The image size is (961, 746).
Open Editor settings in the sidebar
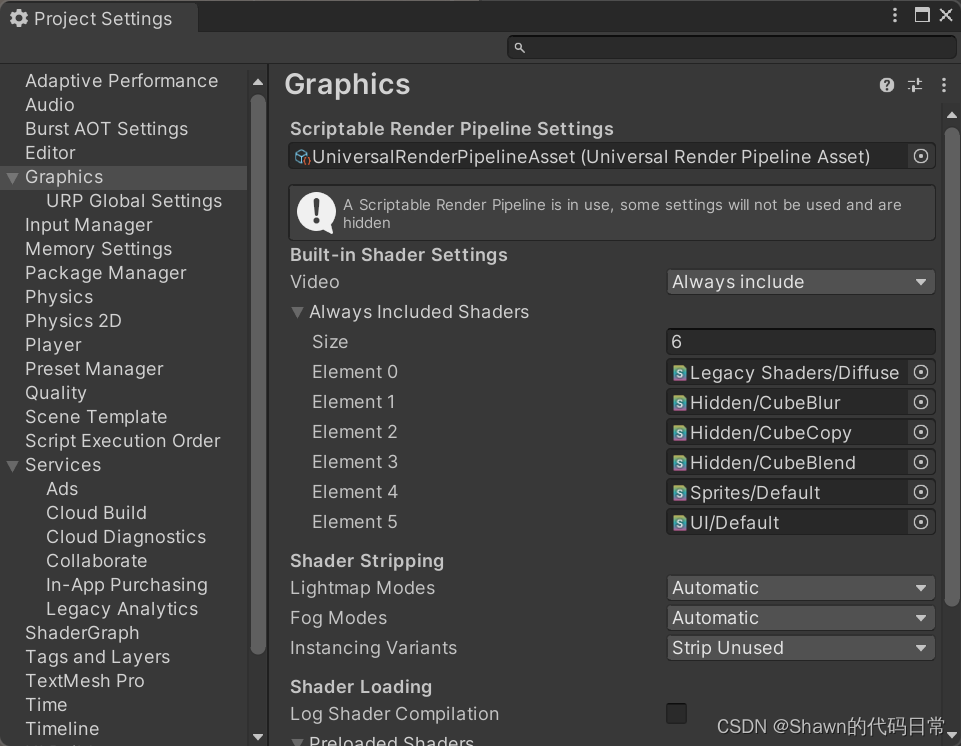pyautogui.click(x=50, y=153)
